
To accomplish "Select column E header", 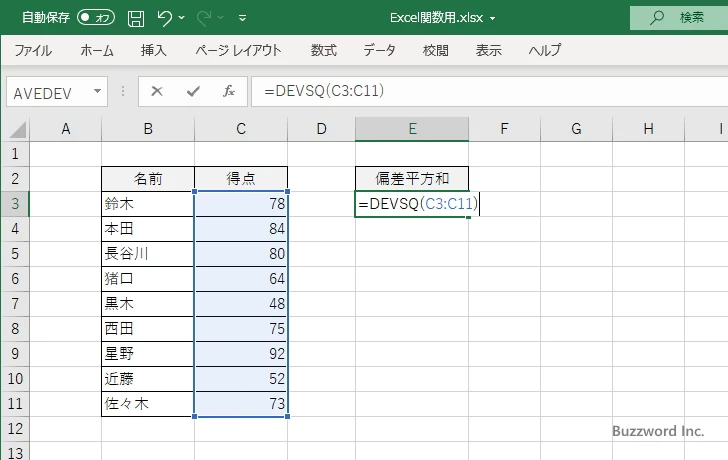I will click(412, 129).
